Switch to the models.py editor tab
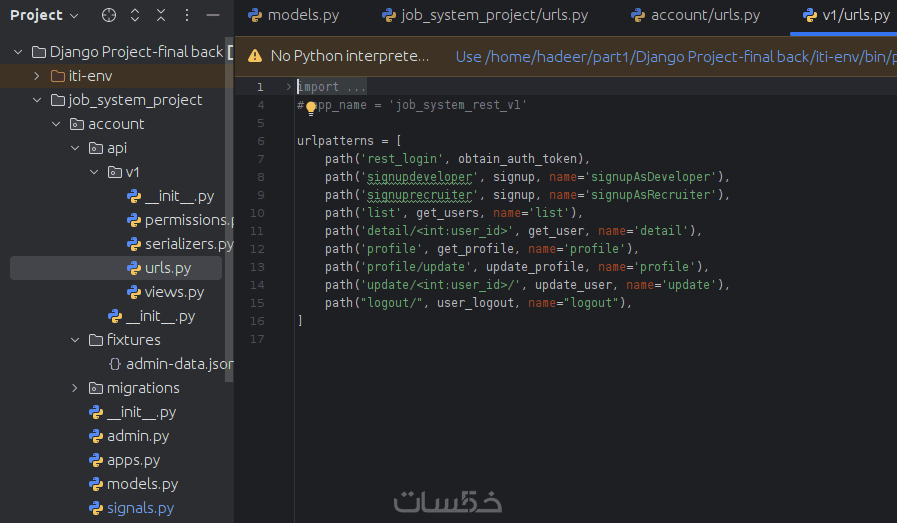 (293, 15)
